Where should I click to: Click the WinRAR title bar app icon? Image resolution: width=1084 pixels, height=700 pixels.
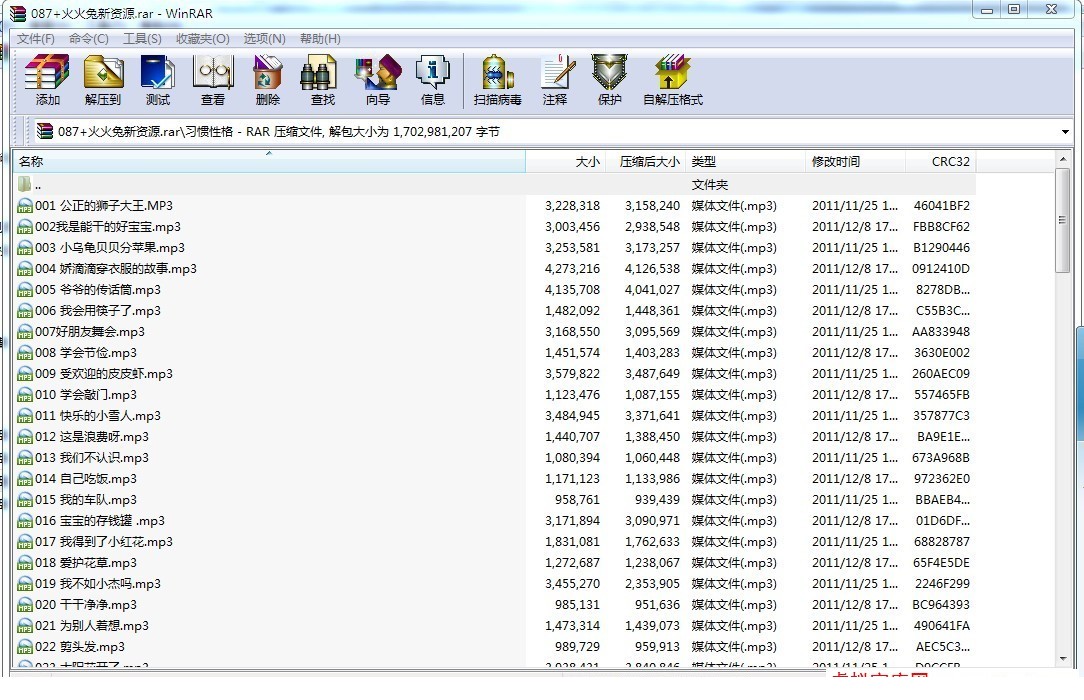(17, 13)
